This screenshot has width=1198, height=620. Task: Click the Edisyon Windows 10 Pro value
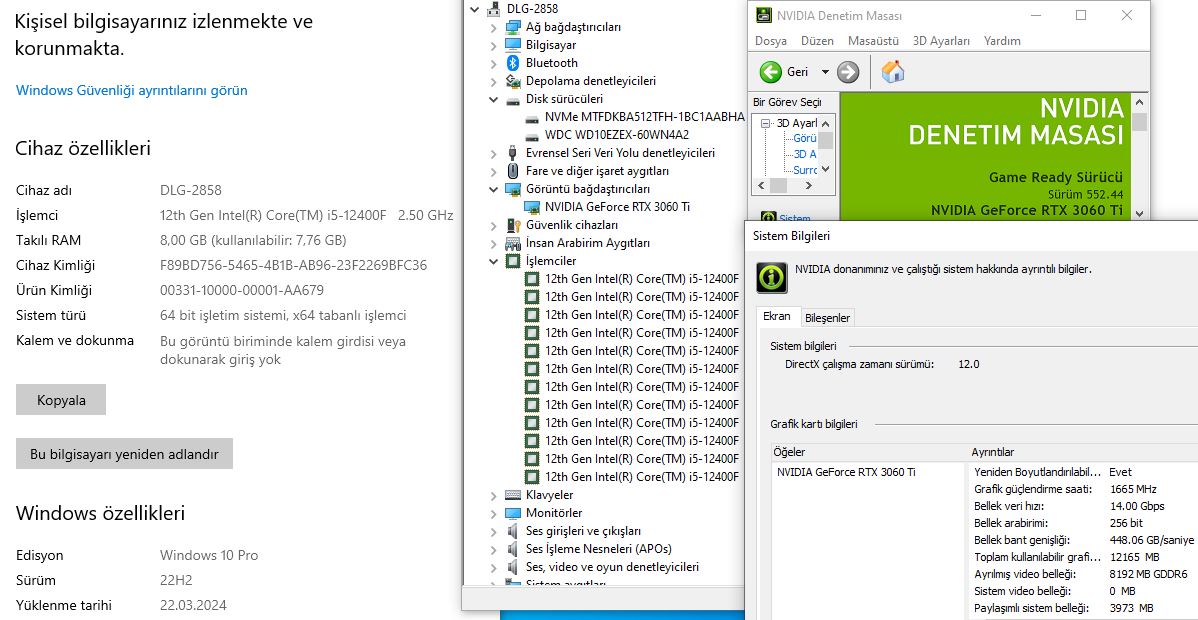[x=209, y=555]
